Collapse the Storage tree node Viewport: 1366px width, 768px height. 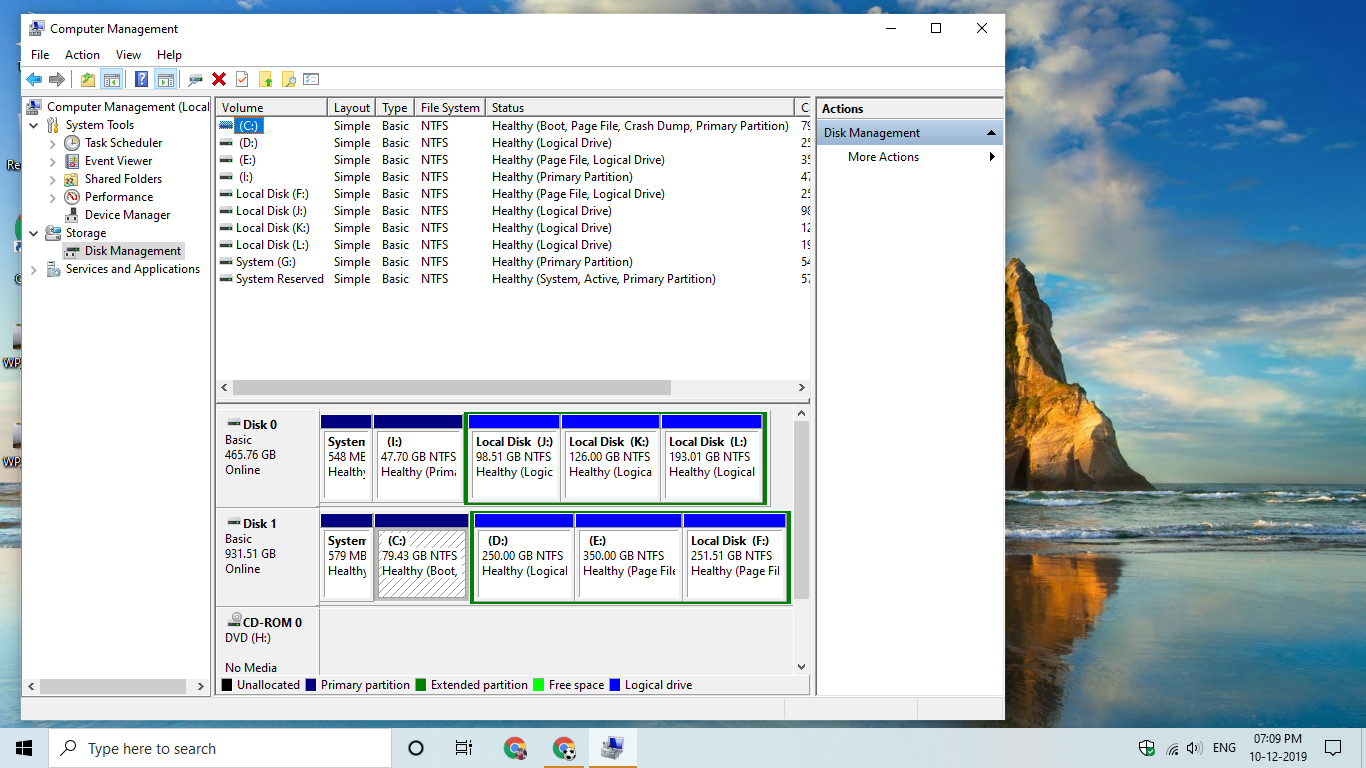coord(34,233)
